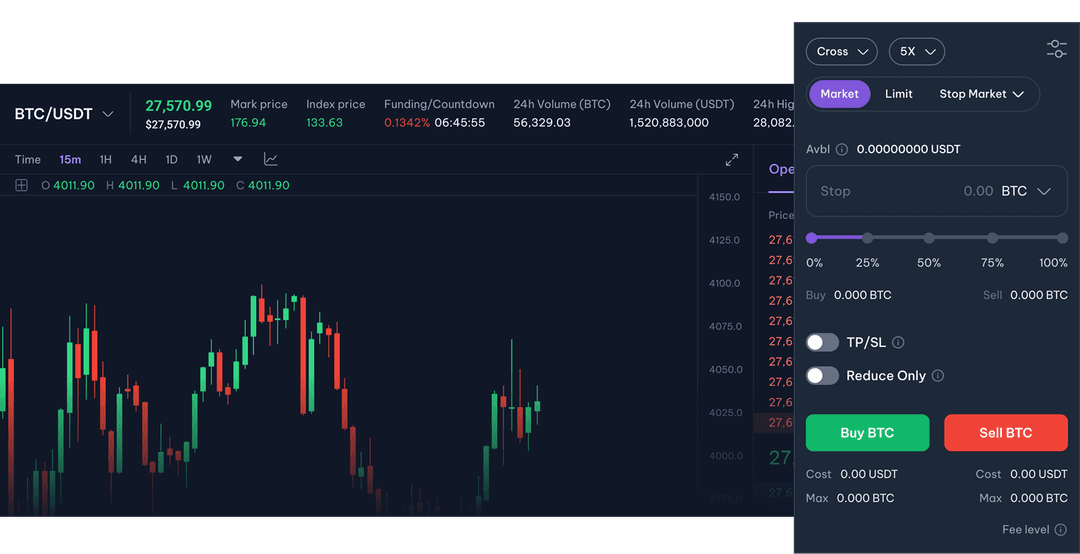Viewport: 1080px width, 554px height.
Task: Click the Stop amount input field
Action: 900,191
